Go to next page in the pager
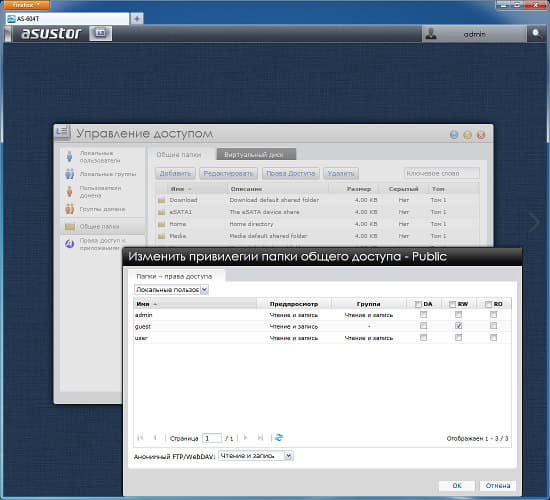Screen dimensions: 550x500 tap(246, 438)
